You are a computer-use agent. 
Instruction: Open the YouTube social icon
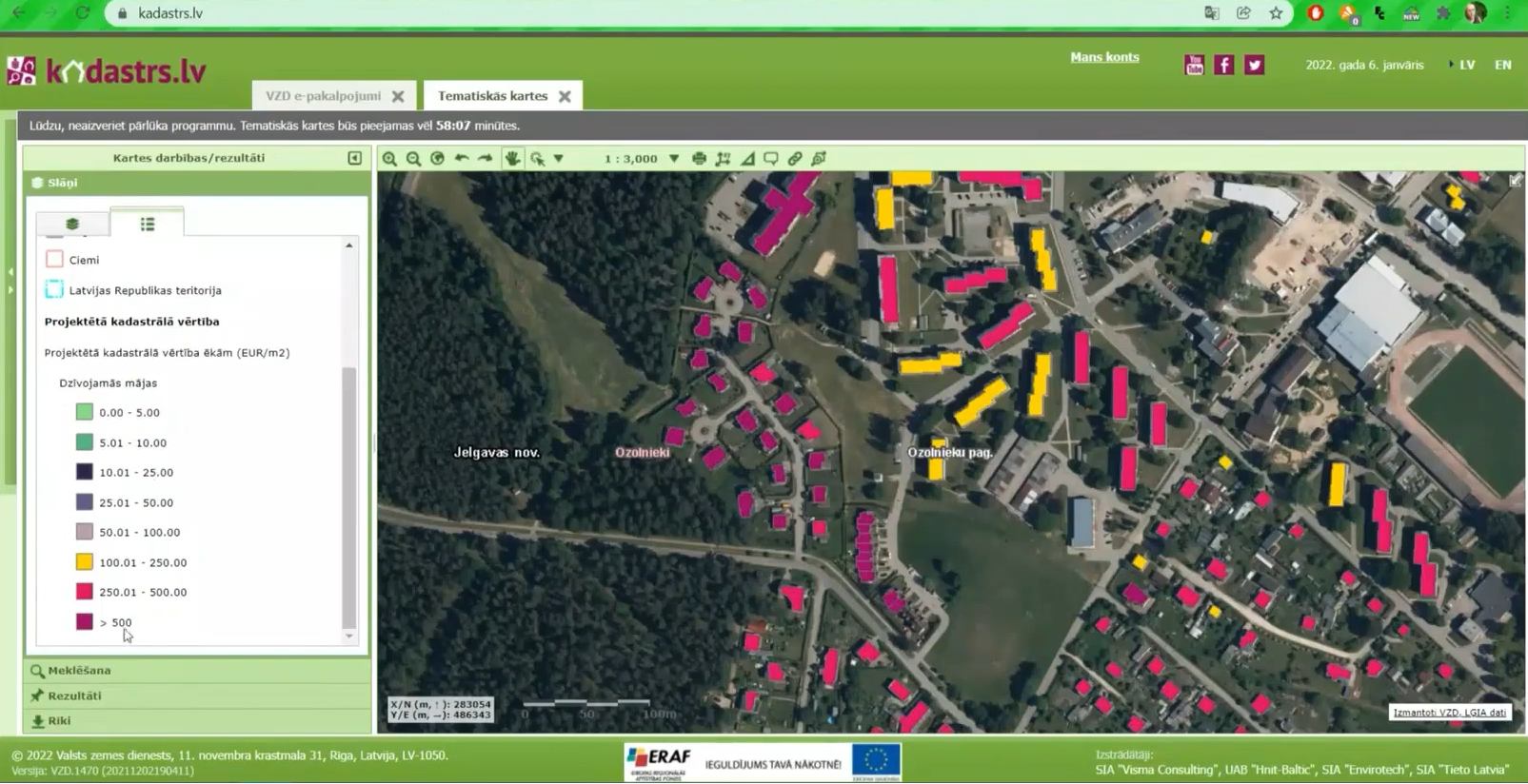coord(1194,65)
